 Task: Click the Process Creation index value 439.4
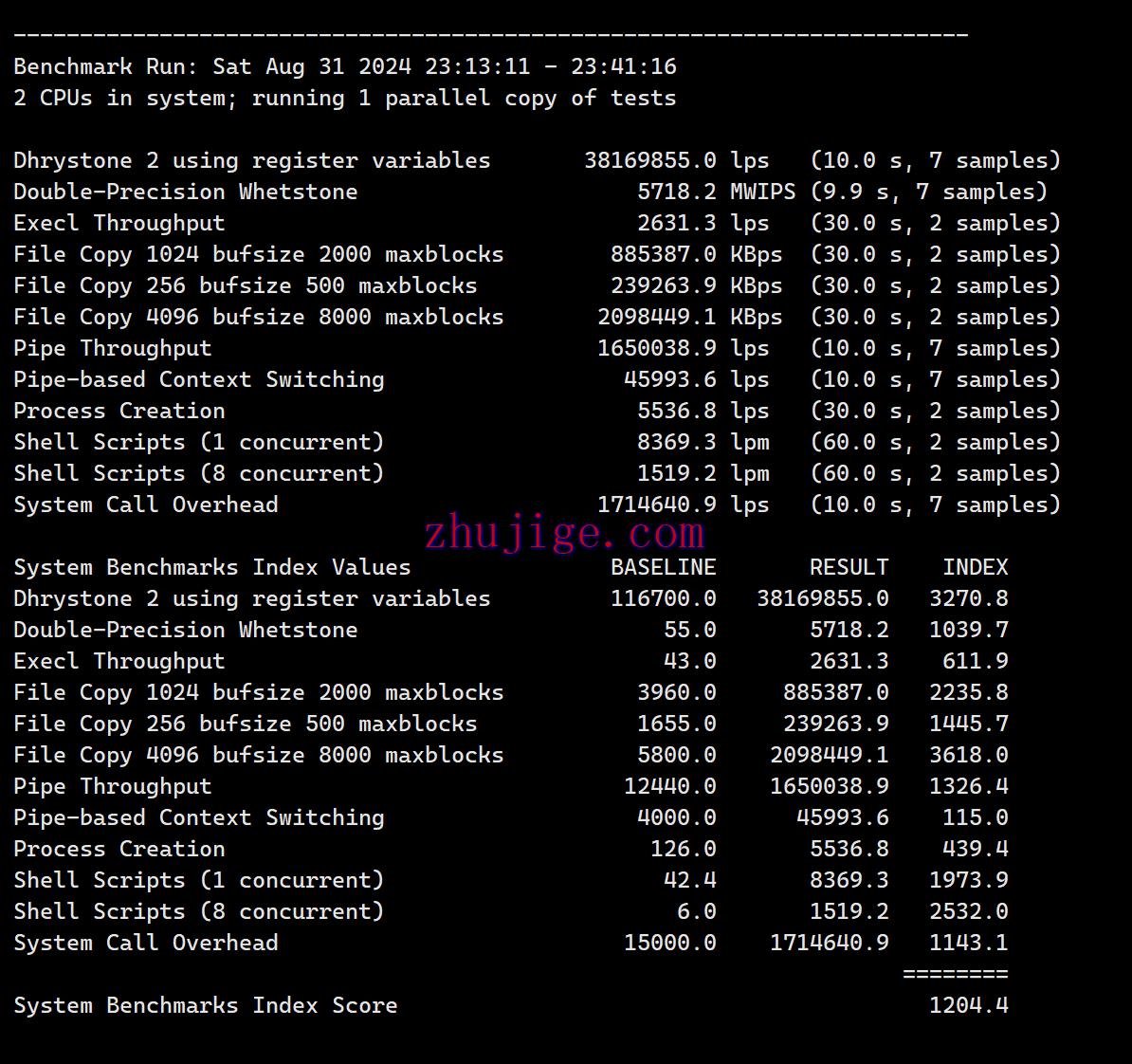[x=975, y=849]
